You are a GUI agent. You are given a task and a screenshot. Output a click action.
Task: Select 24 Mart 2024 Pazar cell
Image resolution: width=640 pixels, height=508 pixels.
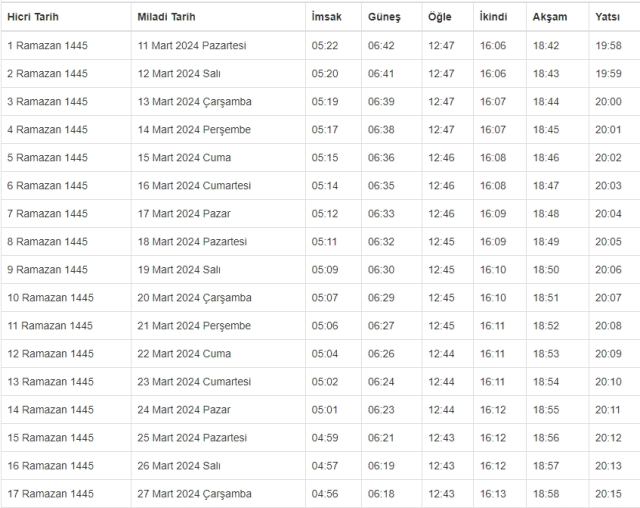click(180, 410)
